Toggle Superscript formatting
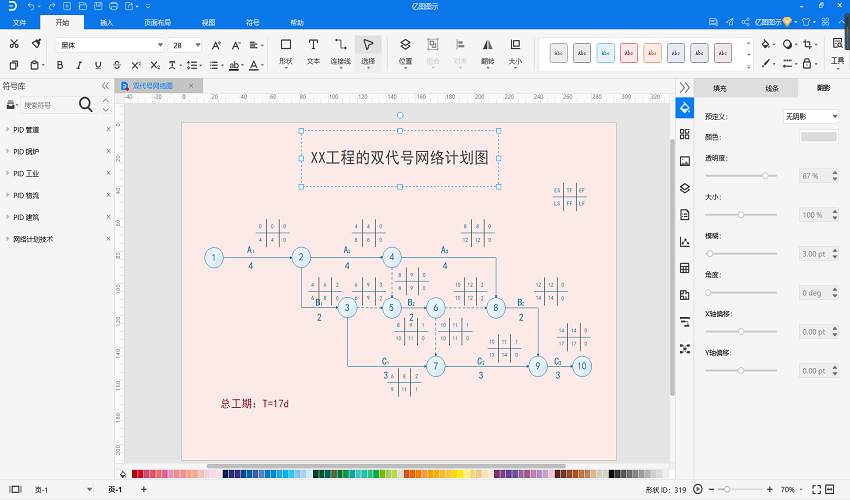Image resolution: width=850 pixels, height=500 pixels. click(136, 65)
